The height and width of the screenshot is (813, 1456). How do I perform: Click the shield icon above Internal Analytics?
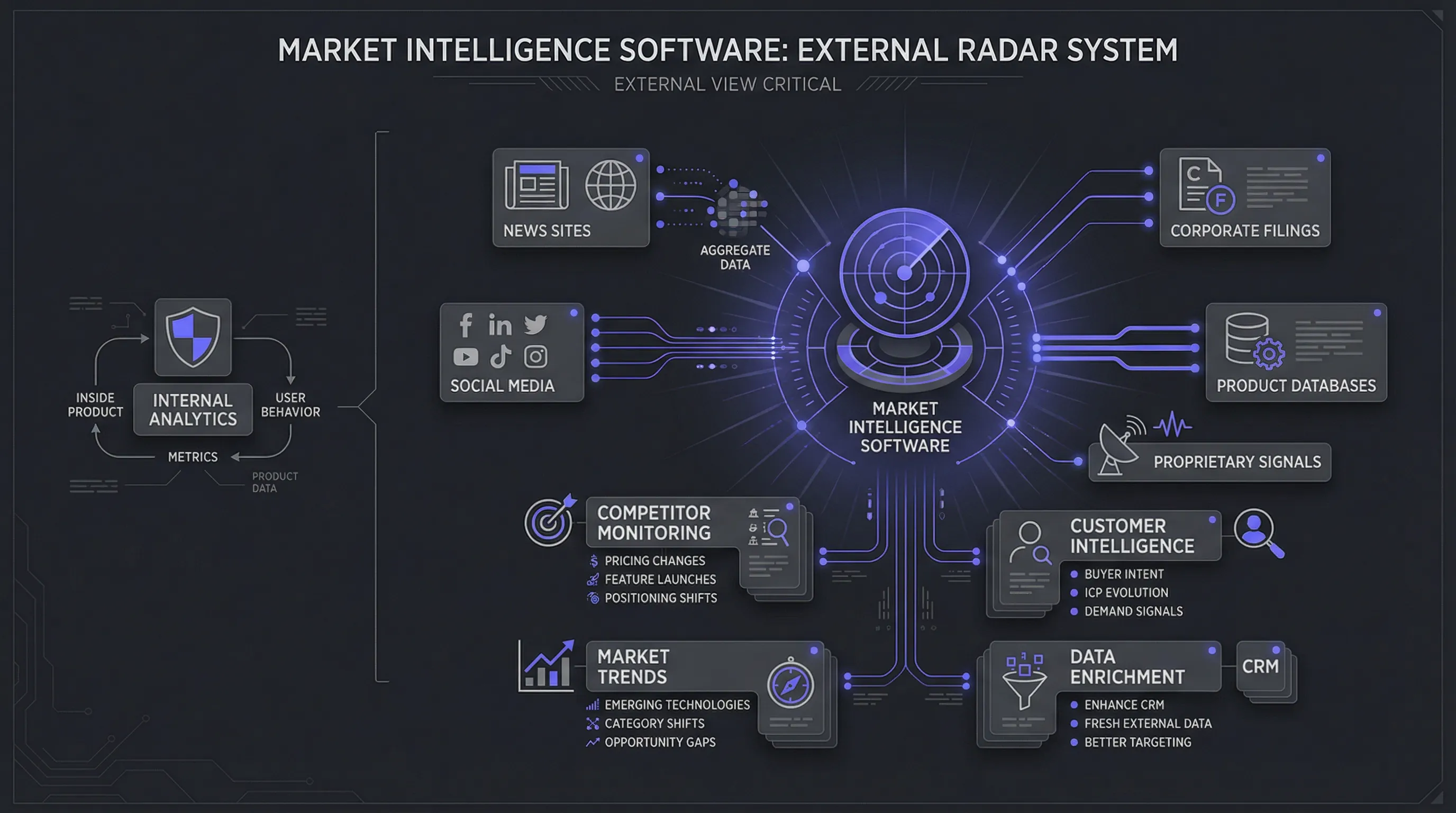pyautogui.click(x=193, y=337)
